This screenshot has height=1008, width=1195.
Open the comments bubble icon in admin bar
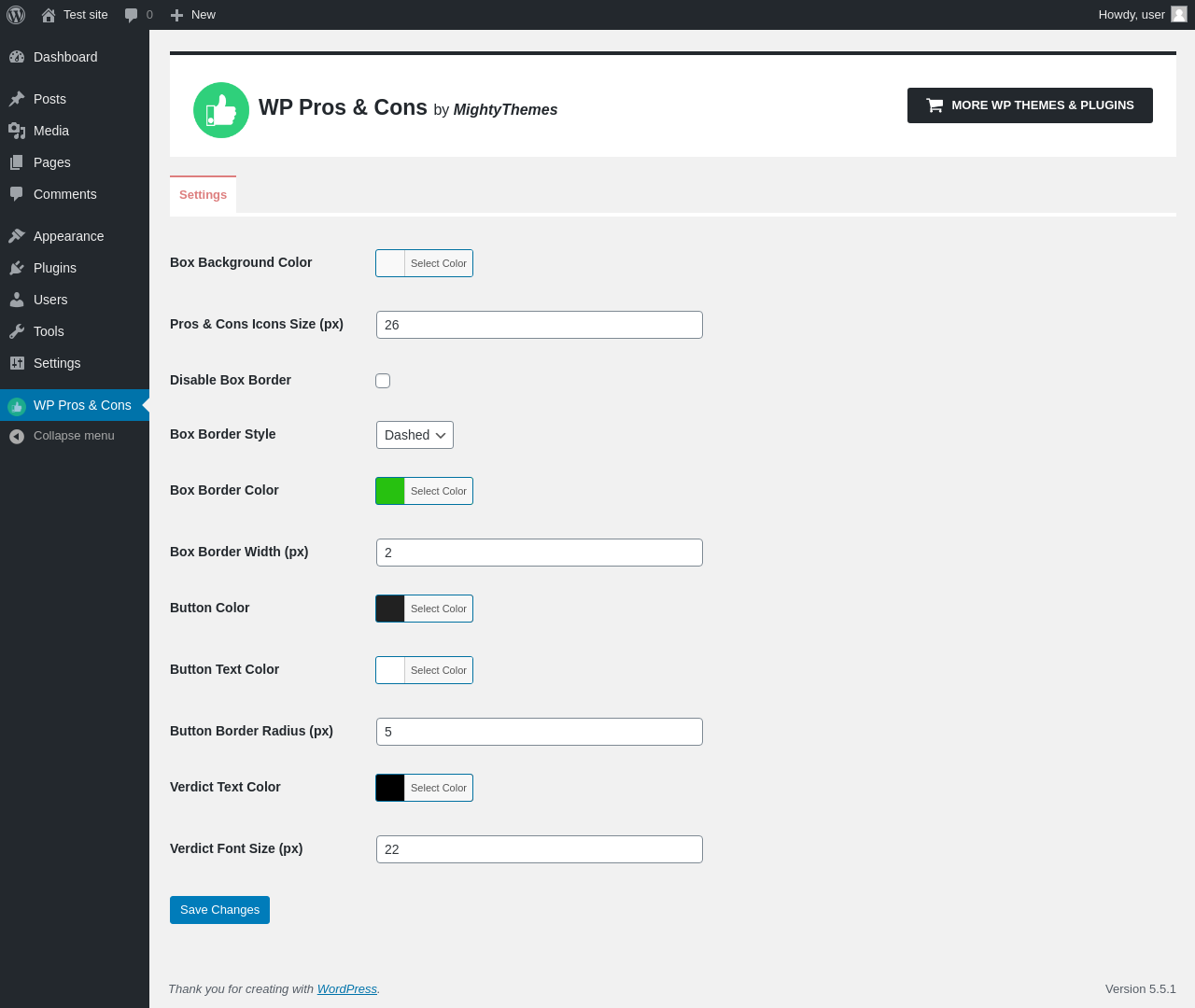[x=132, y=15]
